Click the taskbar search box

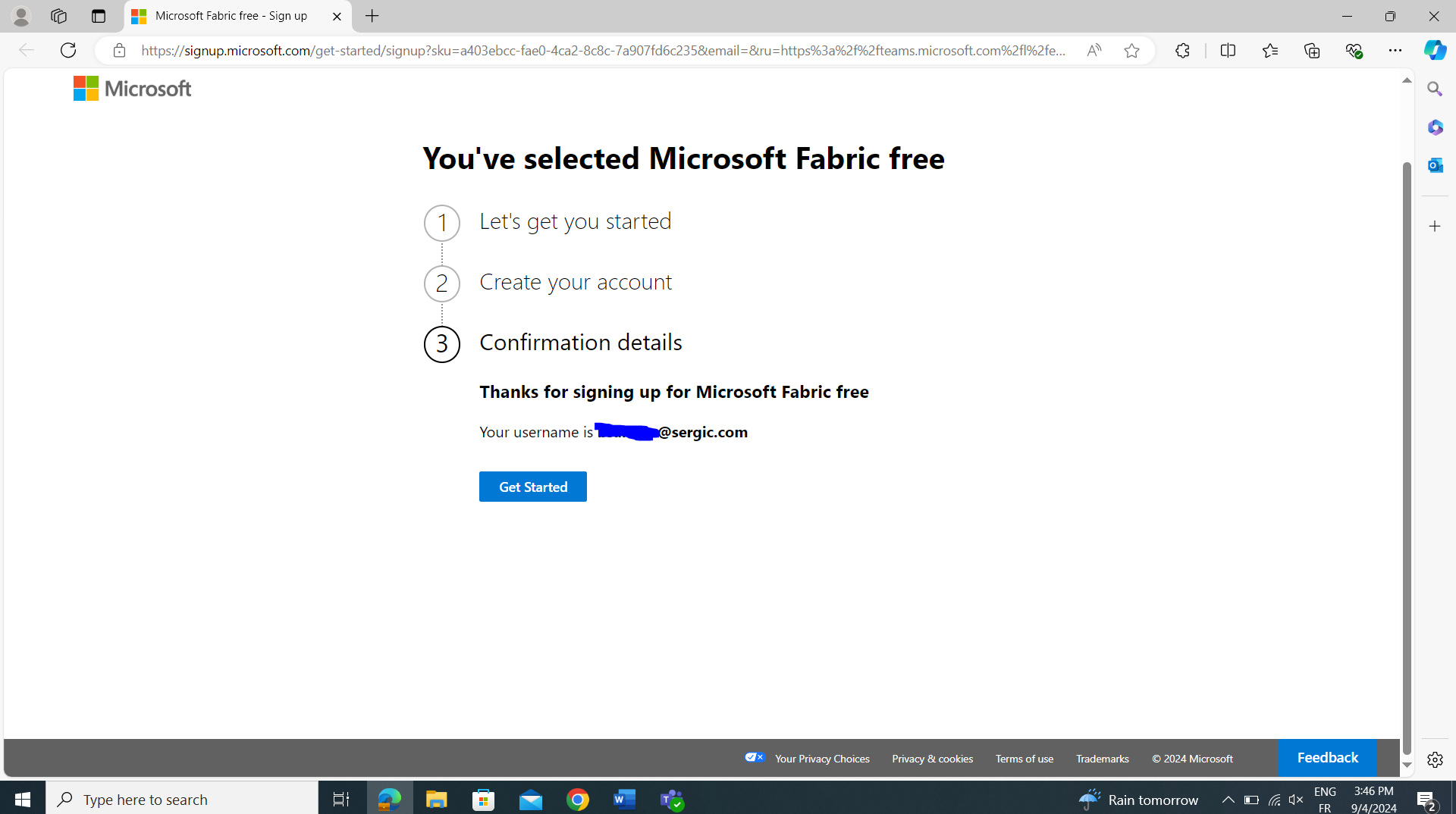[182, 799]
